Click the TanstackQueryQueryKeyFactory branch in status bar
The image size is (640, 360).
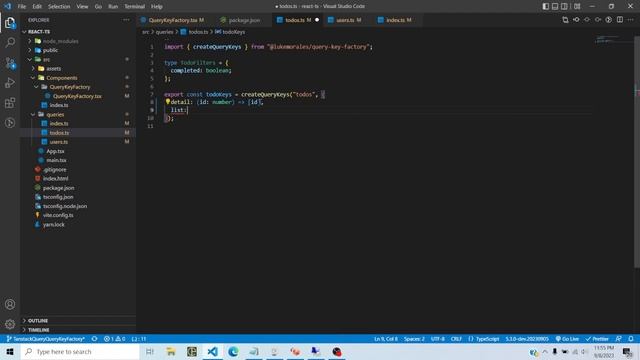pos(46,339)
